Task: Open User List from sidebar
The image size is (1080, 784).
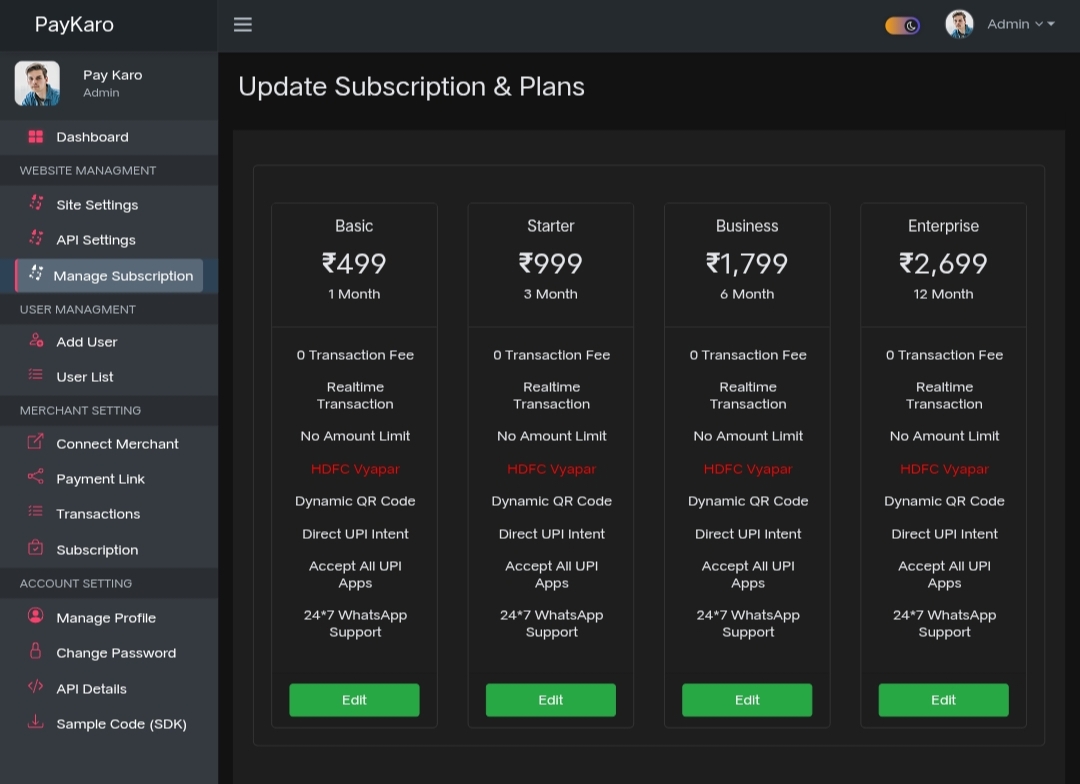Action: [x=85, y=377]
